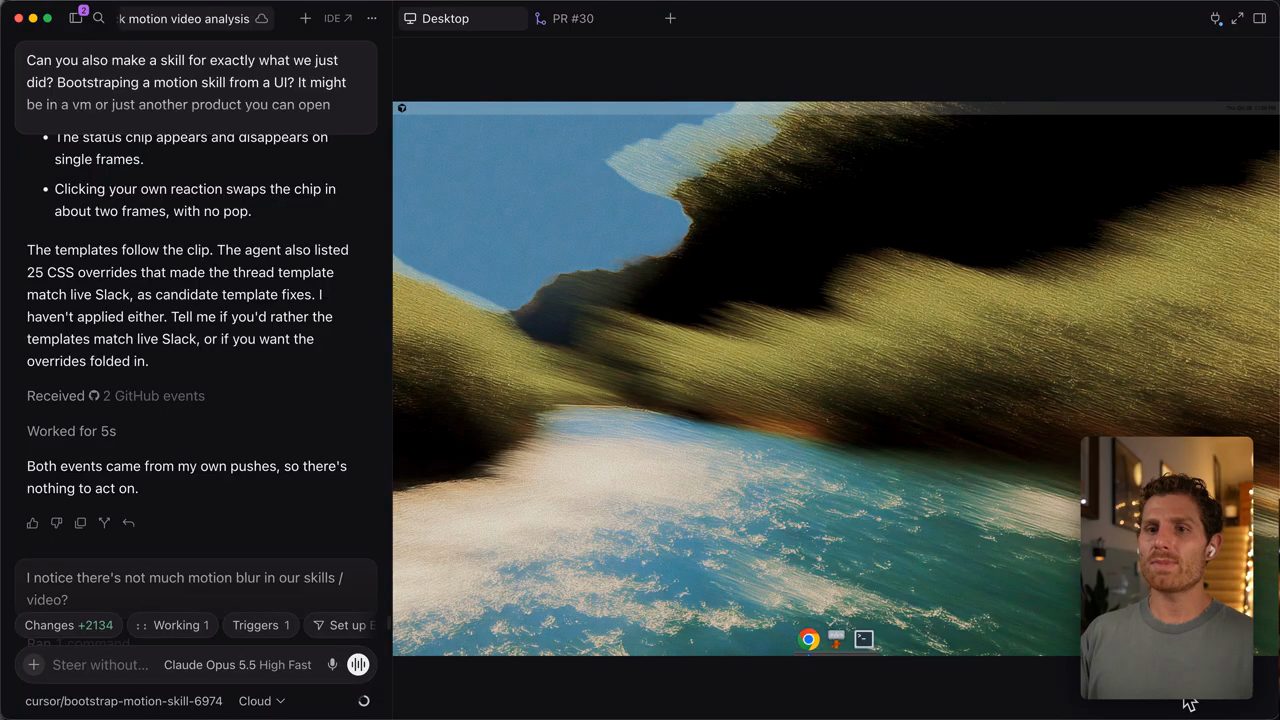
Task: Expand the desktop view to fullscreen
Action: (x=1237, y=18)
